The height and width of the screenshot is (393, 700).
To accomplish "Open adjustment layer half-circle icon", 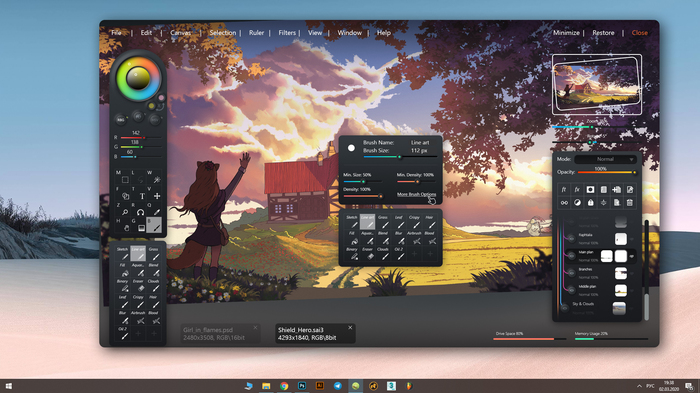I will [x=577, y=203].
